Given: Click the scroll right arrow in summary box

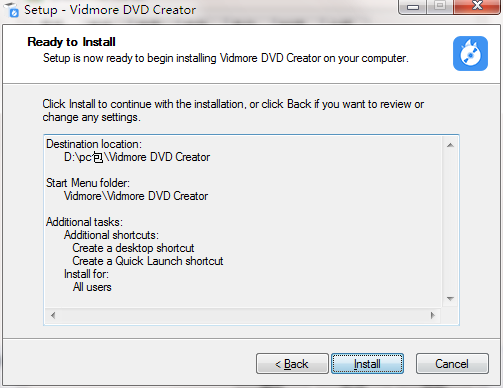Looking at the screenshot, I should (433, 315).
